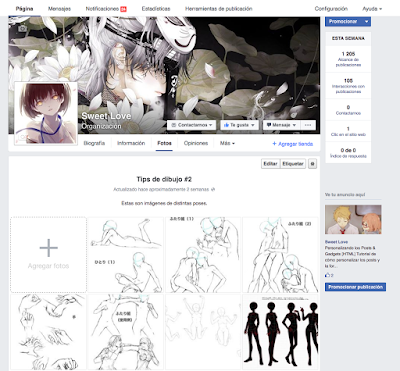The width and height of the screenshot is (400, 371).
Task: Expand the Más dropdown tab
Action: (x=227, y=143)
